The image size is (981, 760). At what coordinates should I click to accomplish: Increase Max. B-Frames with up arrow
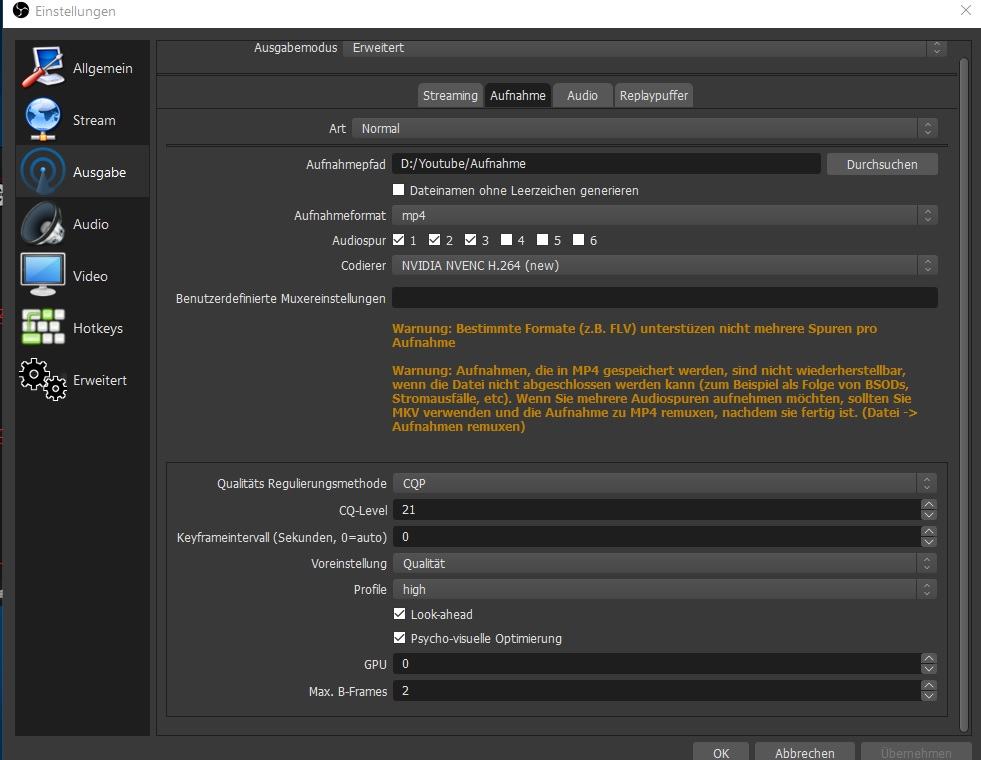click(x=928, y=685)
